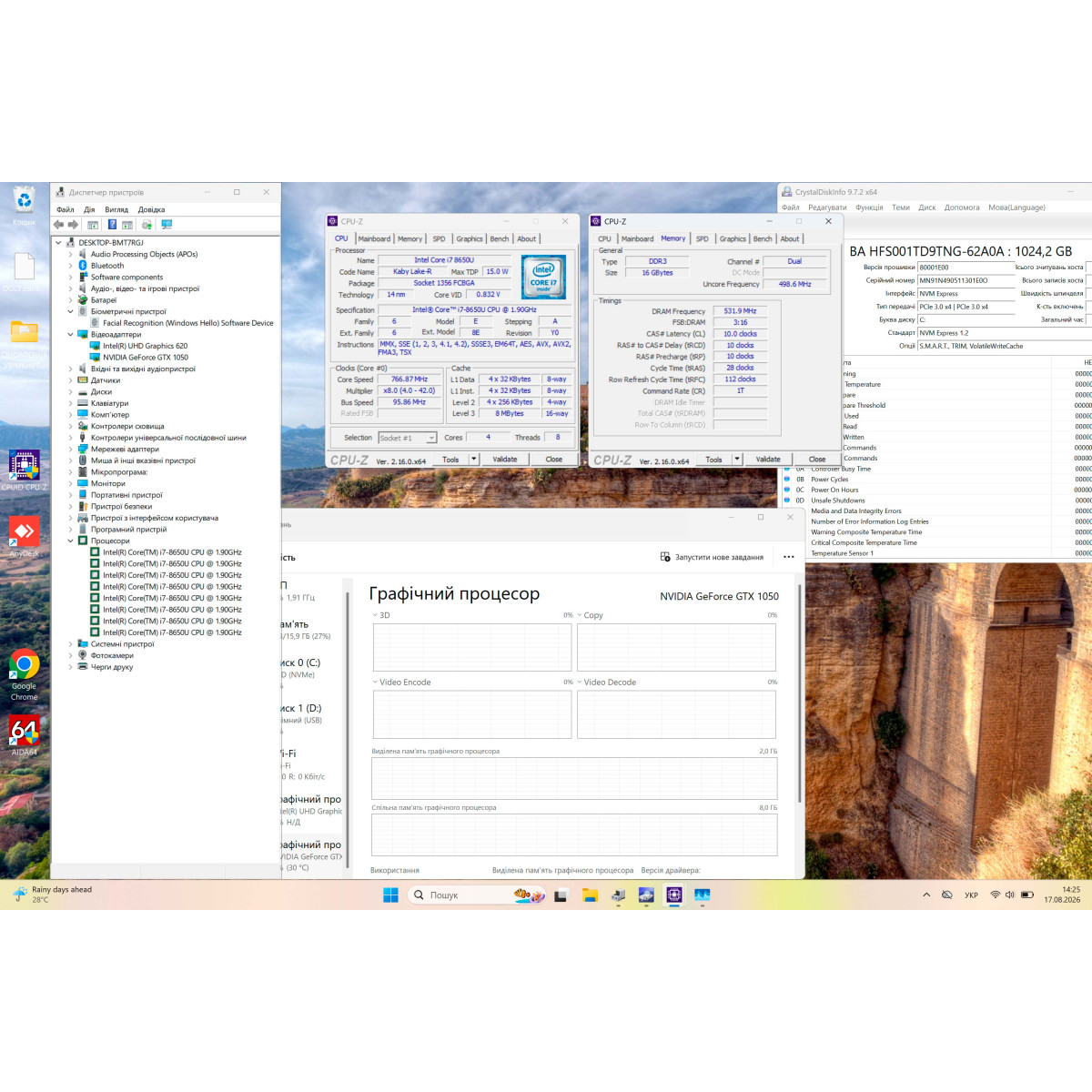This screenshot has width=1092, height=1092.
Task: Select Facial Recognition (Windows Hello) Software Device
Action: [x=187, y=323]
